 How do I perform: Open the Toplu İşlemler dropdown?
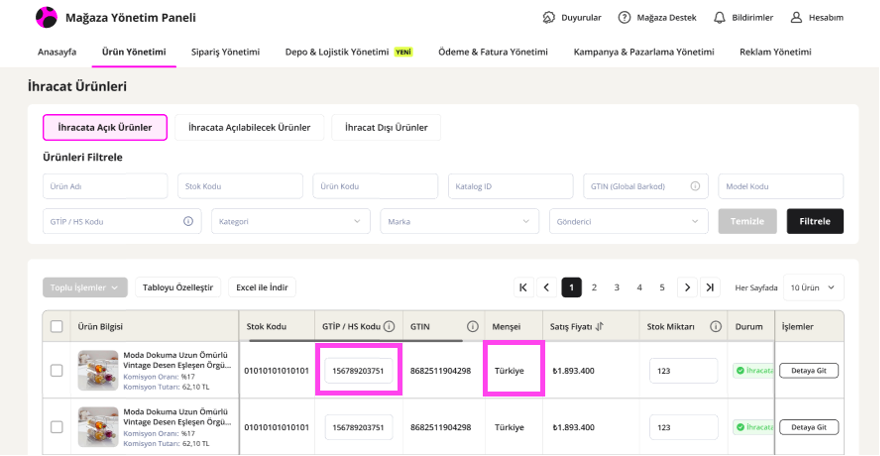tap(85, 288)
